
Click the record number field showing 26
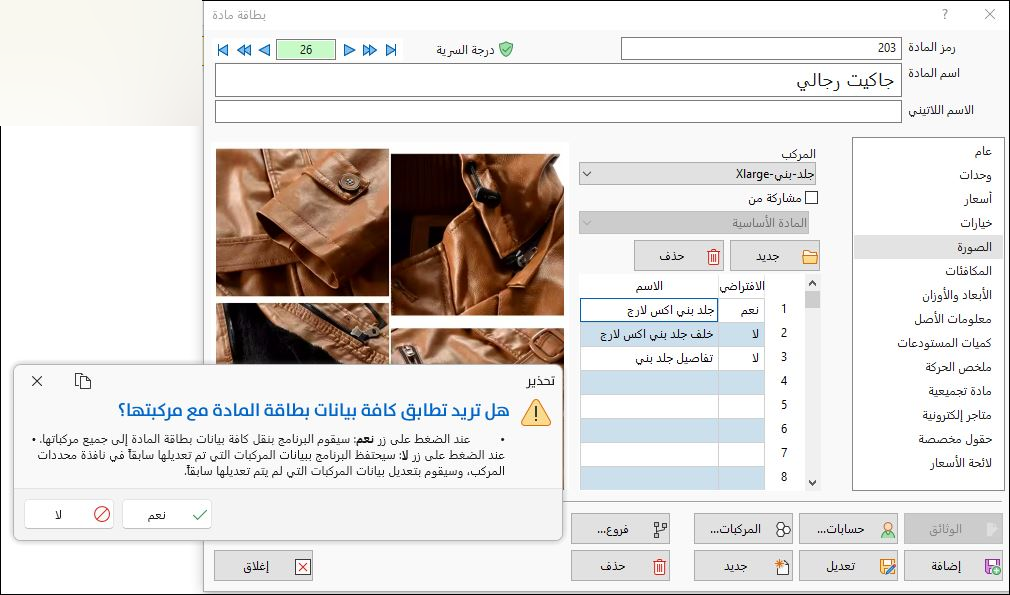pos(306,50)
